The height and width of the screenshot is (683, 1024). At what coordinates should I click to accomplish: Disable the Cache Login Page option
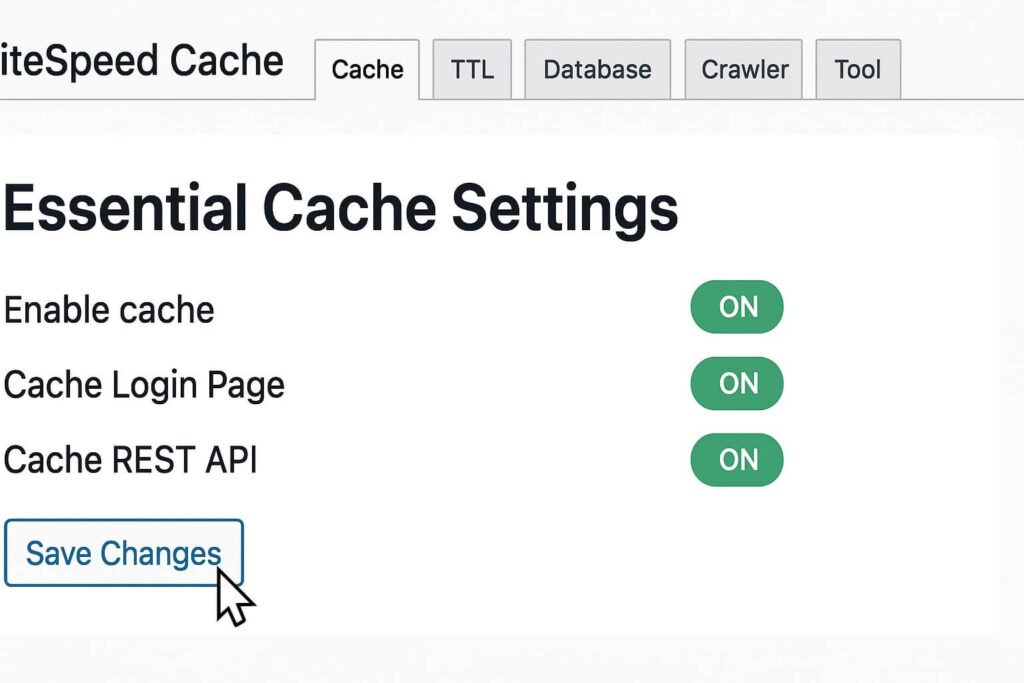coord(737,383)
